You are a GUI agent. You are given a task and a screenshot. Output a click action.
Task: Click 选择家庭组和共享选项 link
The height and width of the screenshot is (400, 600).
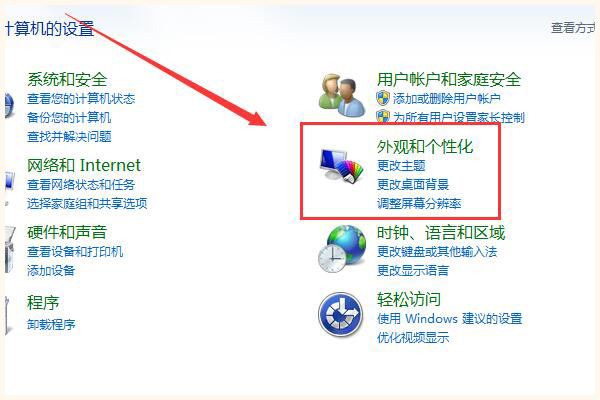point(87,204)
